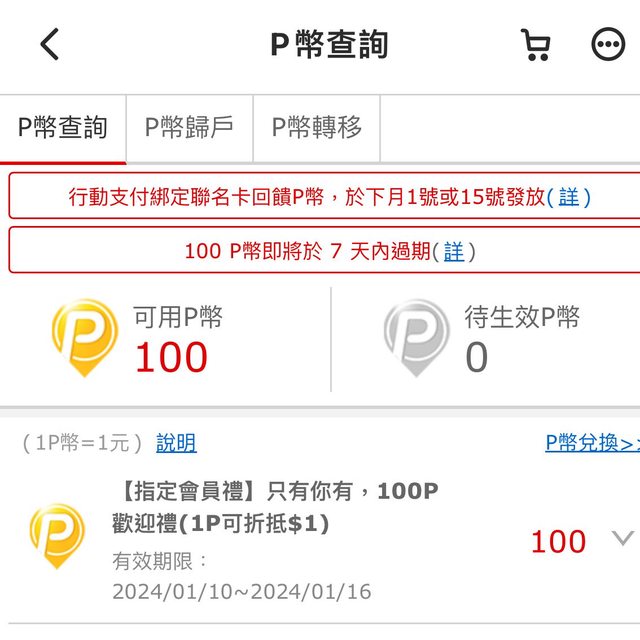Open the P幣轉移 tab

317,128
